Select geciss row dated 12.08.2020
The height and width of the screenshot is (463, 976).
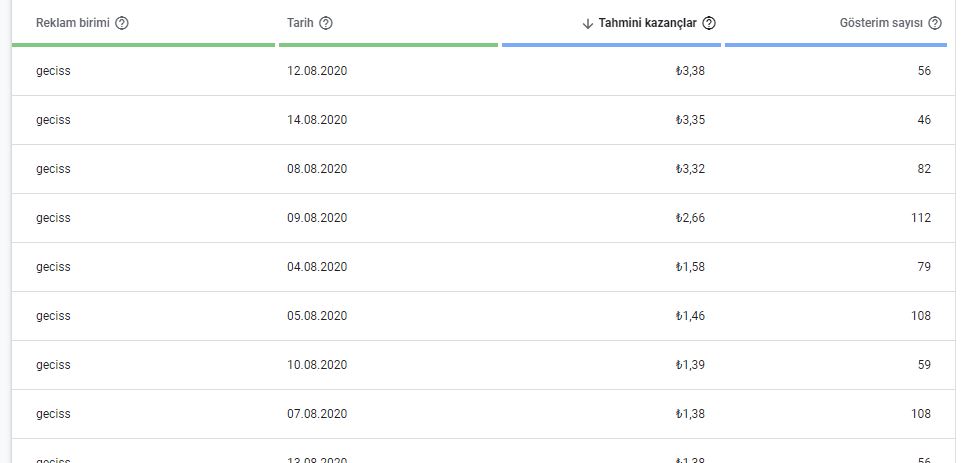tap(483, 71)
